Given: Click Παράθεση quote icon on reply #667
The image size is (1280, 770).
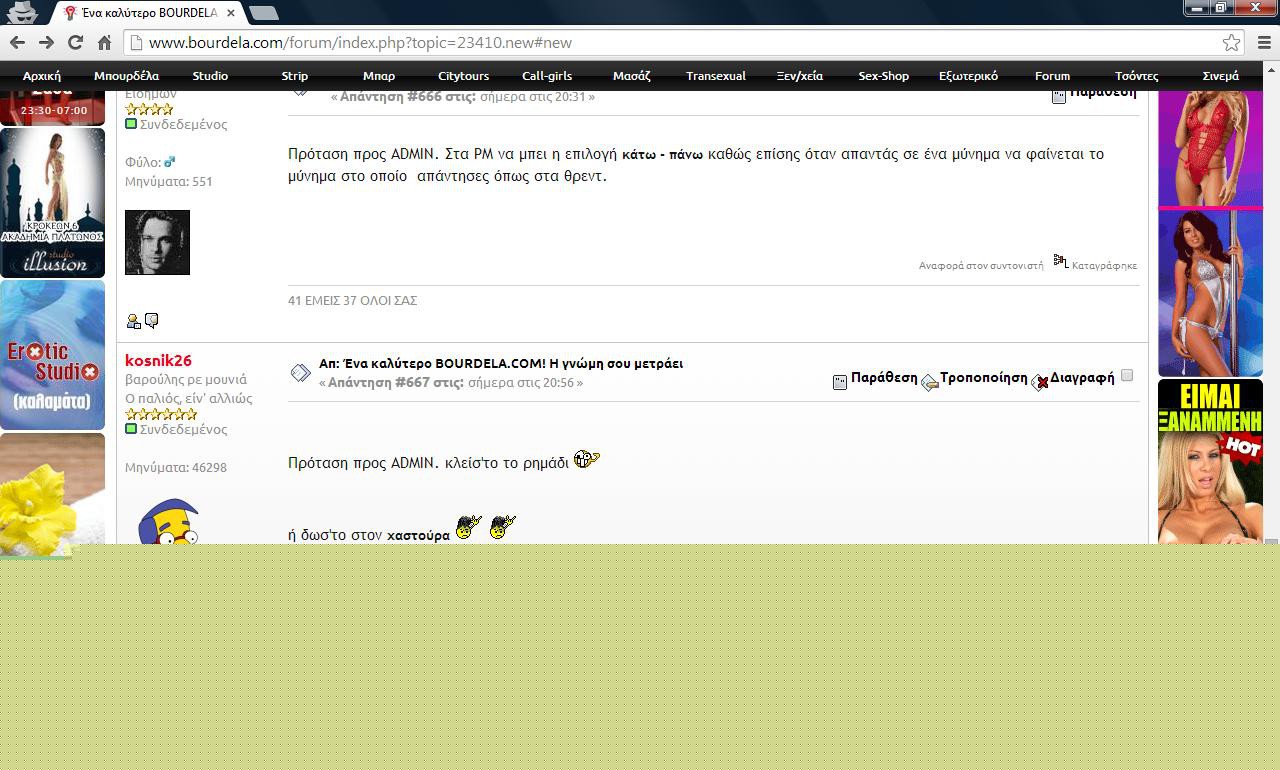Looking at the screenshot, I should [x=840, y=381].
